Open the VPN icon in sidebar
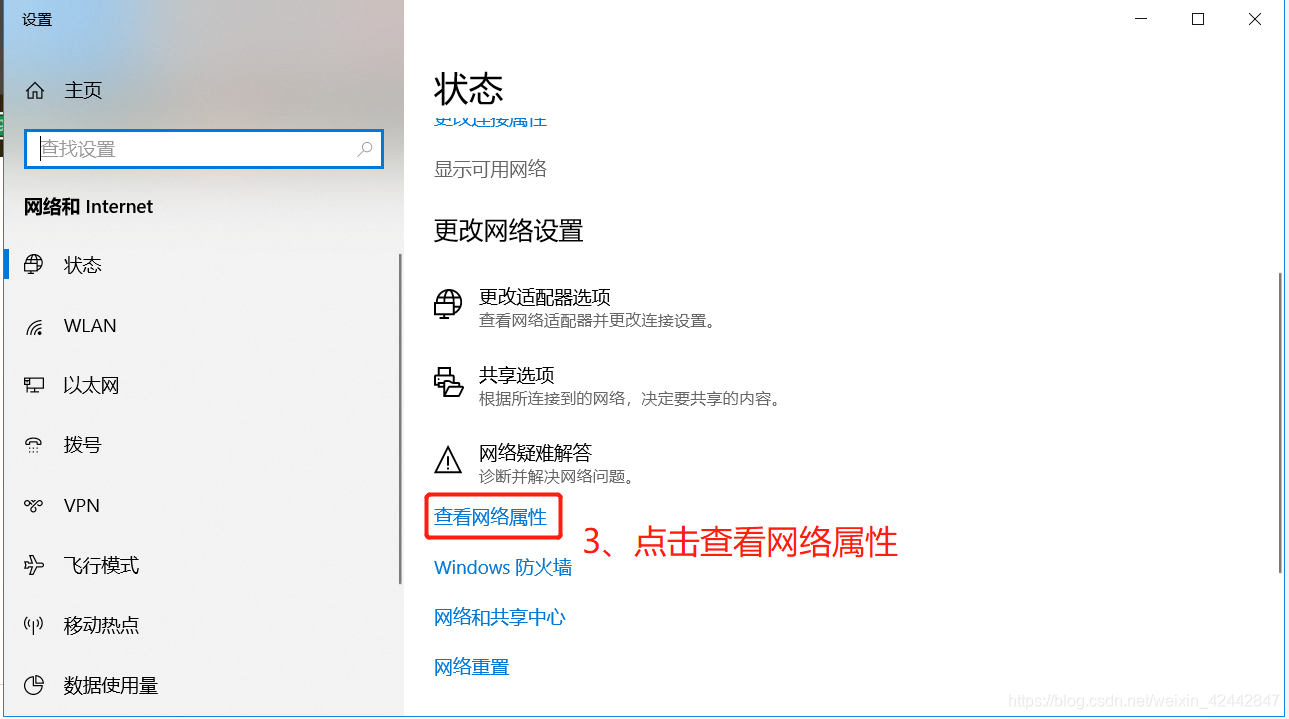This screenshot has width=1289, height=719. coord(34,506)
